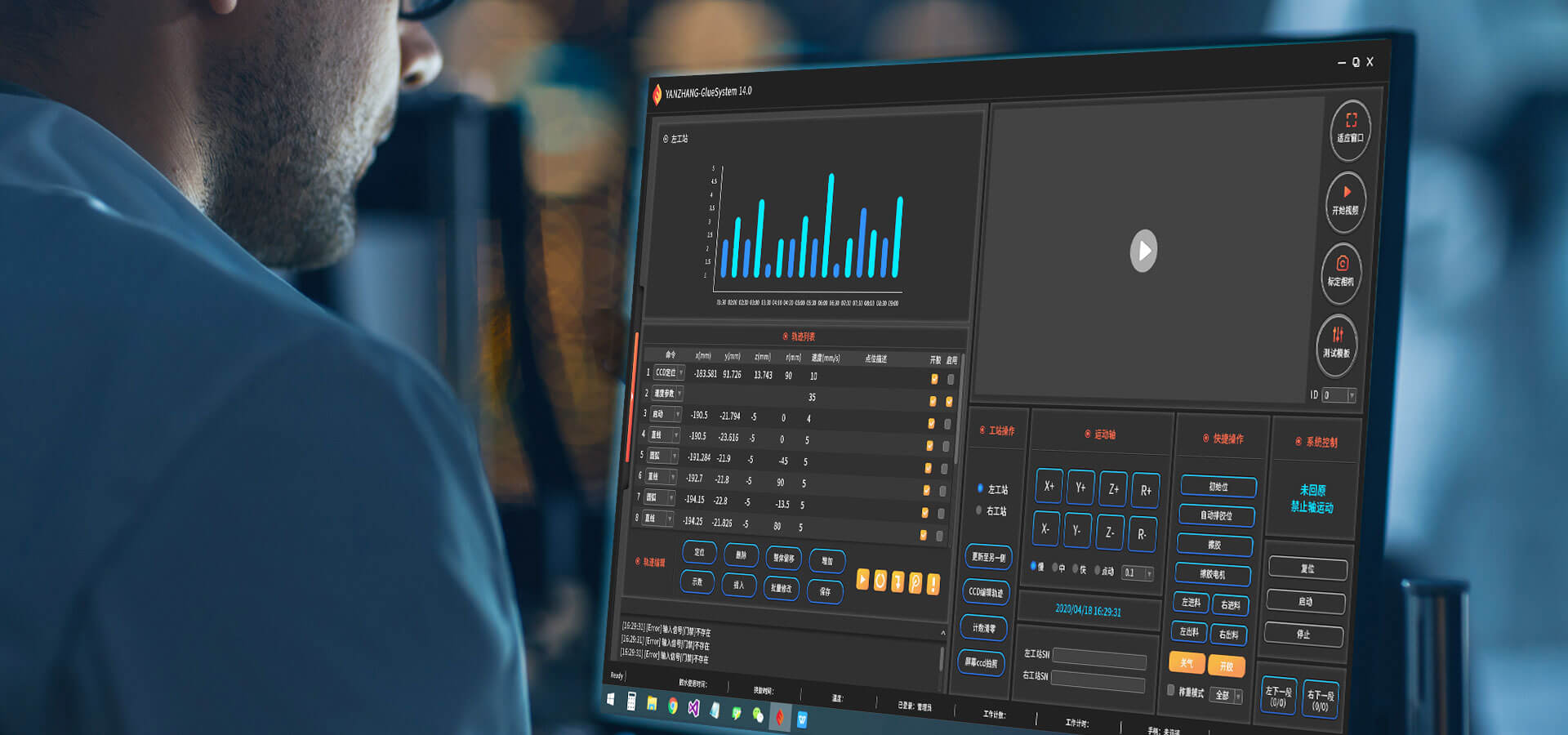Open Google Chrome from the taskbar
Image resolution: width=1568 pixels, height=735 pixels.
click(673, 706)
